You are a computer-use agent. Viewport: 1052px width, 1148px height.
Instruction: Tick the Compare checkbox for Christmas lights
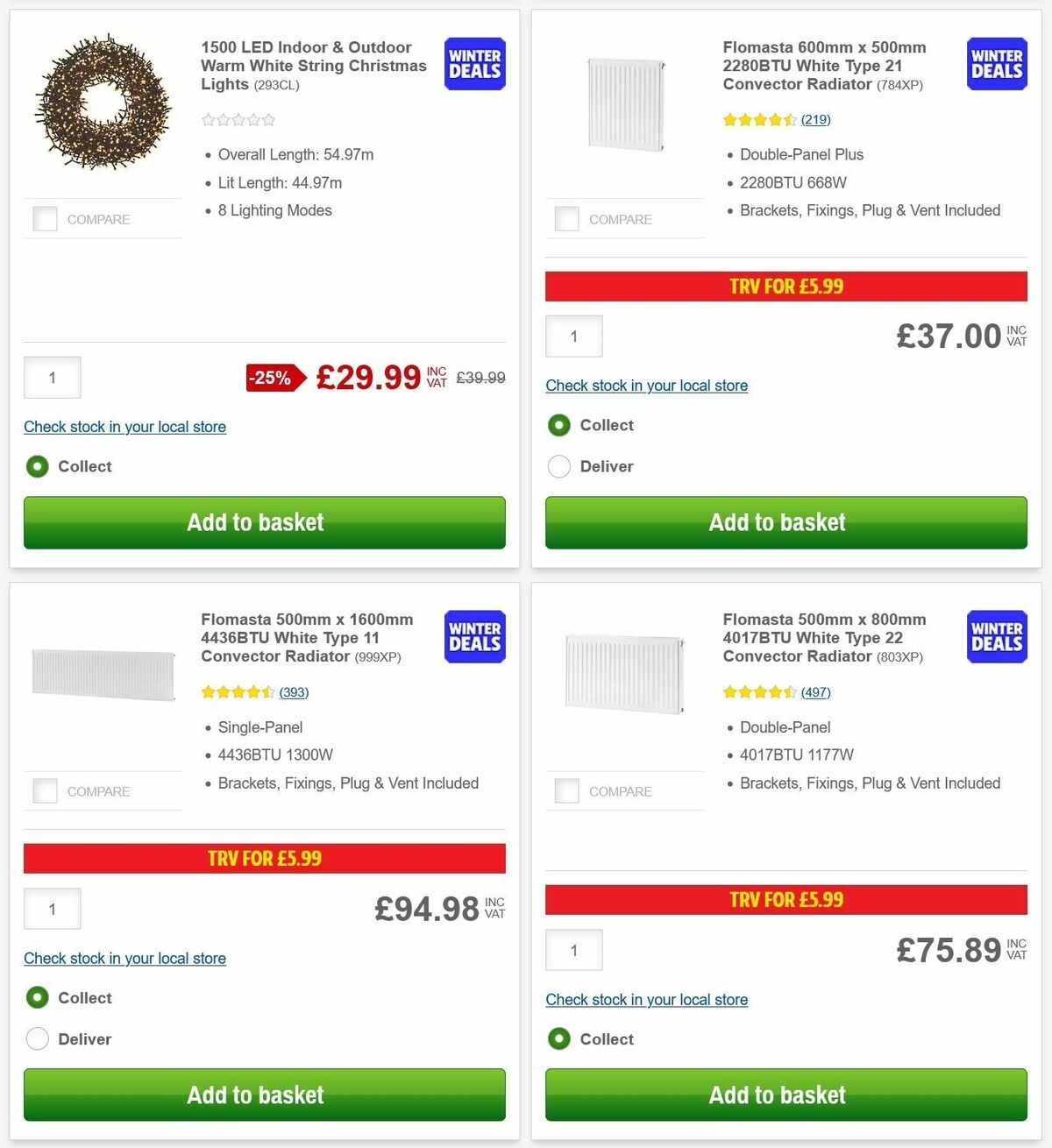(45, 218)
